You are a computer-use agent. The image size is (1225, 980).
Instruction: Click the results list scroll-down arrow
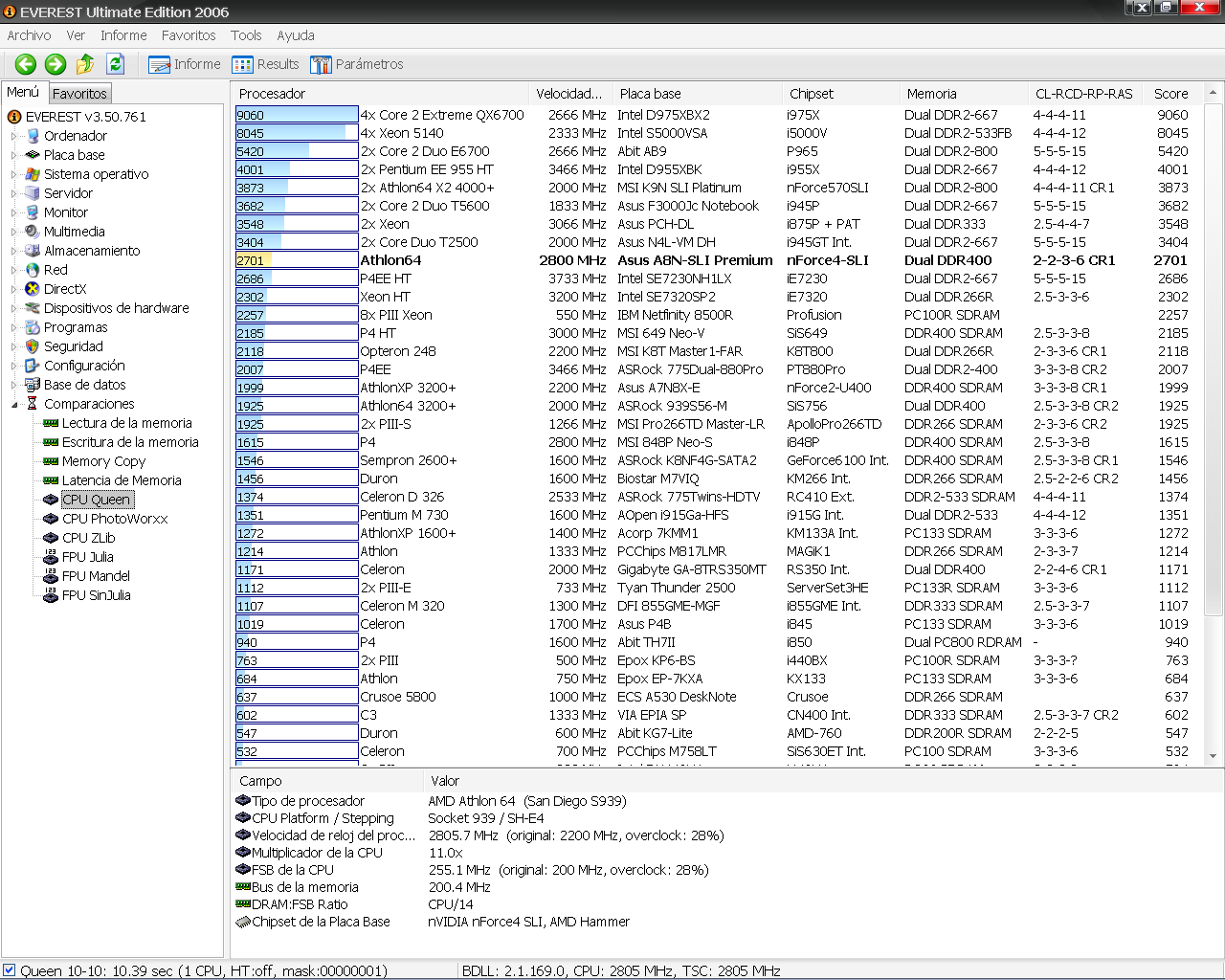click(1213, 756)
